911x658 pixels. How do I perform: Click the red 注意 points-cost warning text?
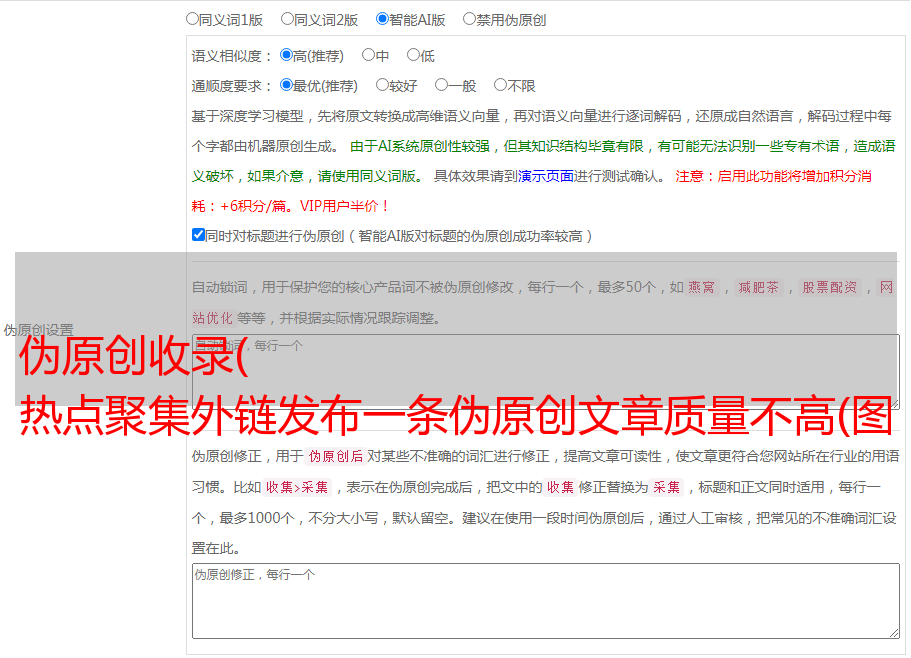click(x=531, y=191)
